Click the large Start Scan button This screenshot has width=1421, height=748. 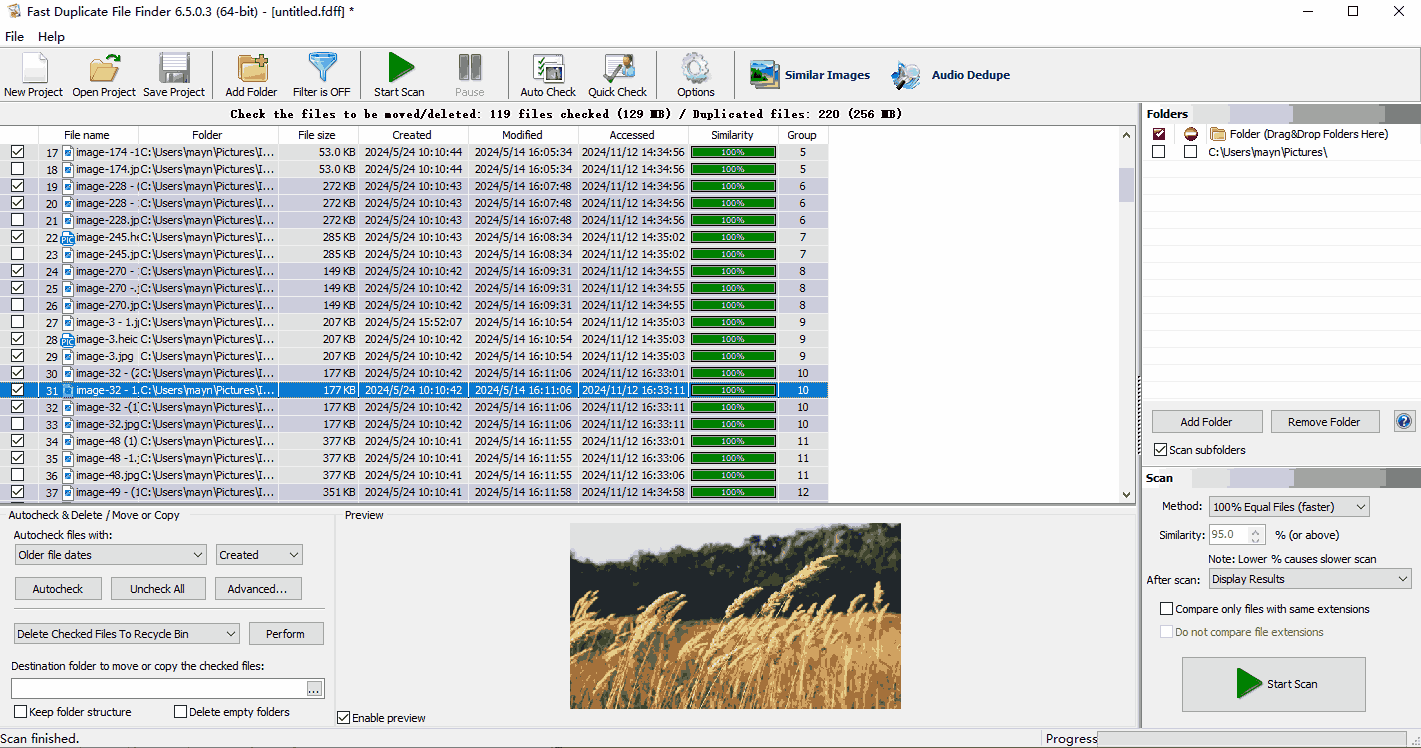point(1274,684)
